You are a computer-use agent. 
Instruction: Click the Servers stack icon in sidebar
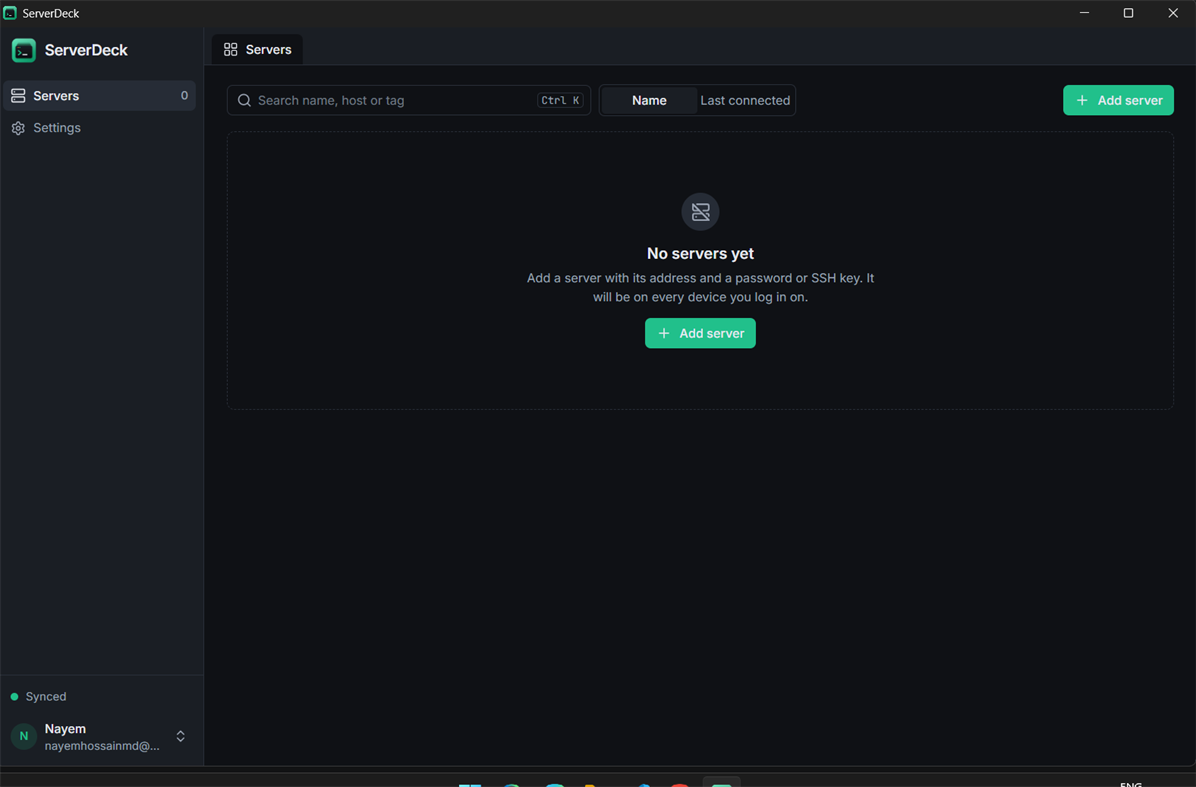[18, 95]
